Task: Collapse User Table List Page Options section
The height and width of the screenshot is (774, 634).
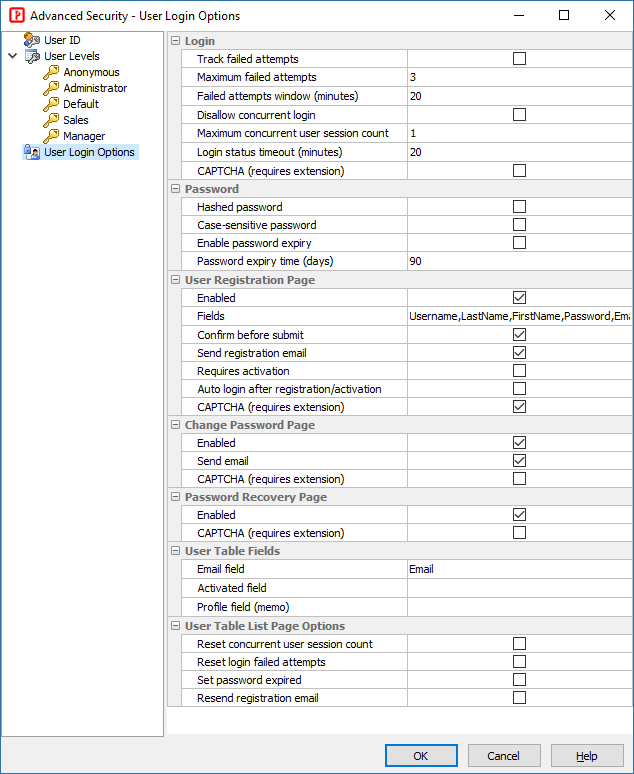Action: coord(175,626)
